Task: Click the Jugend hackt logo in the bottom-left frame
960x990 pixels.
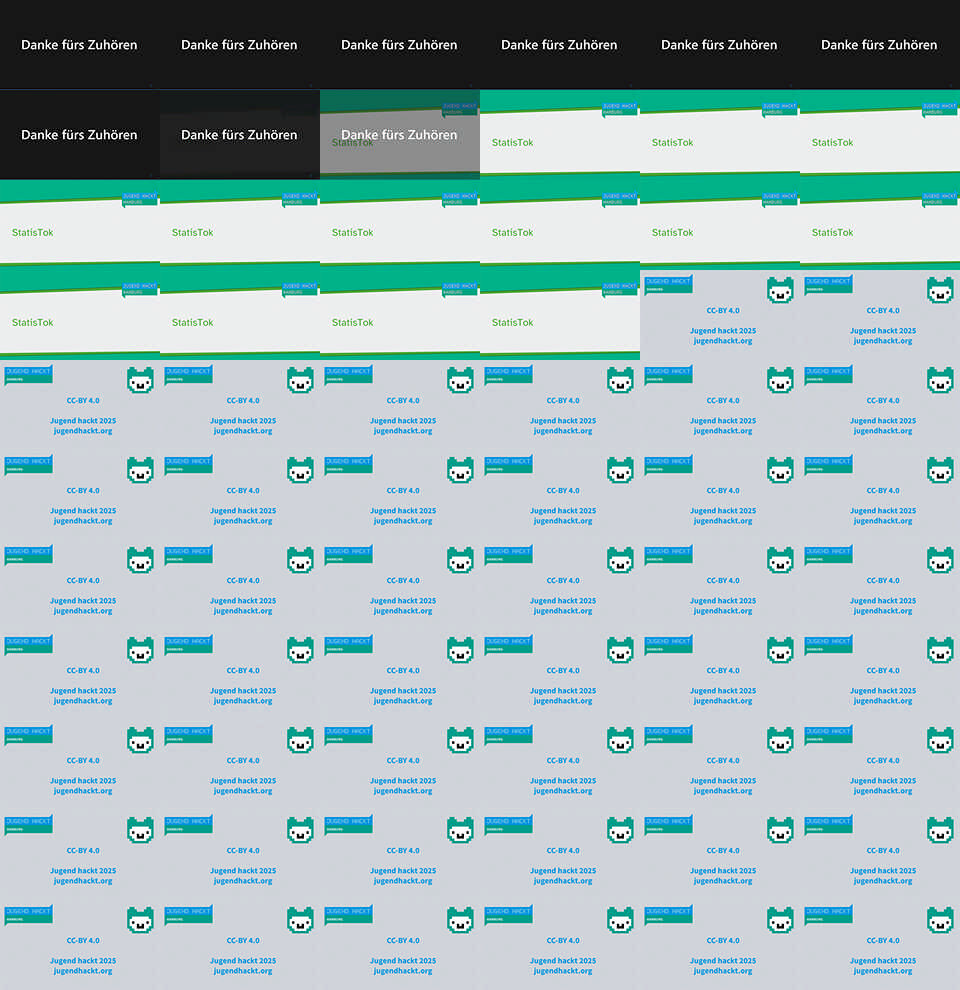Action: (29, 915)
